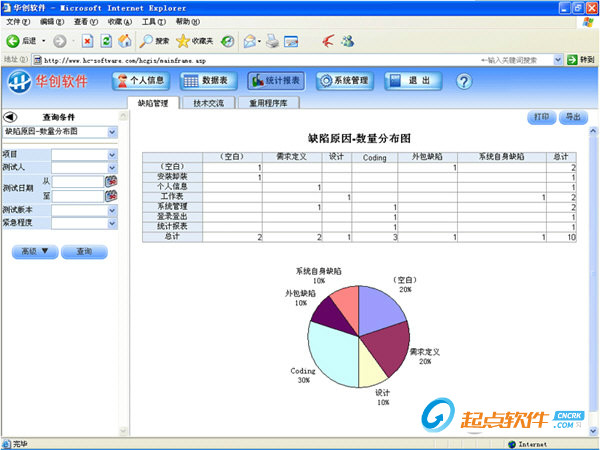Open Messenger people icon
Viewport: 600px width, 450px height.
[x=348, y=41]
